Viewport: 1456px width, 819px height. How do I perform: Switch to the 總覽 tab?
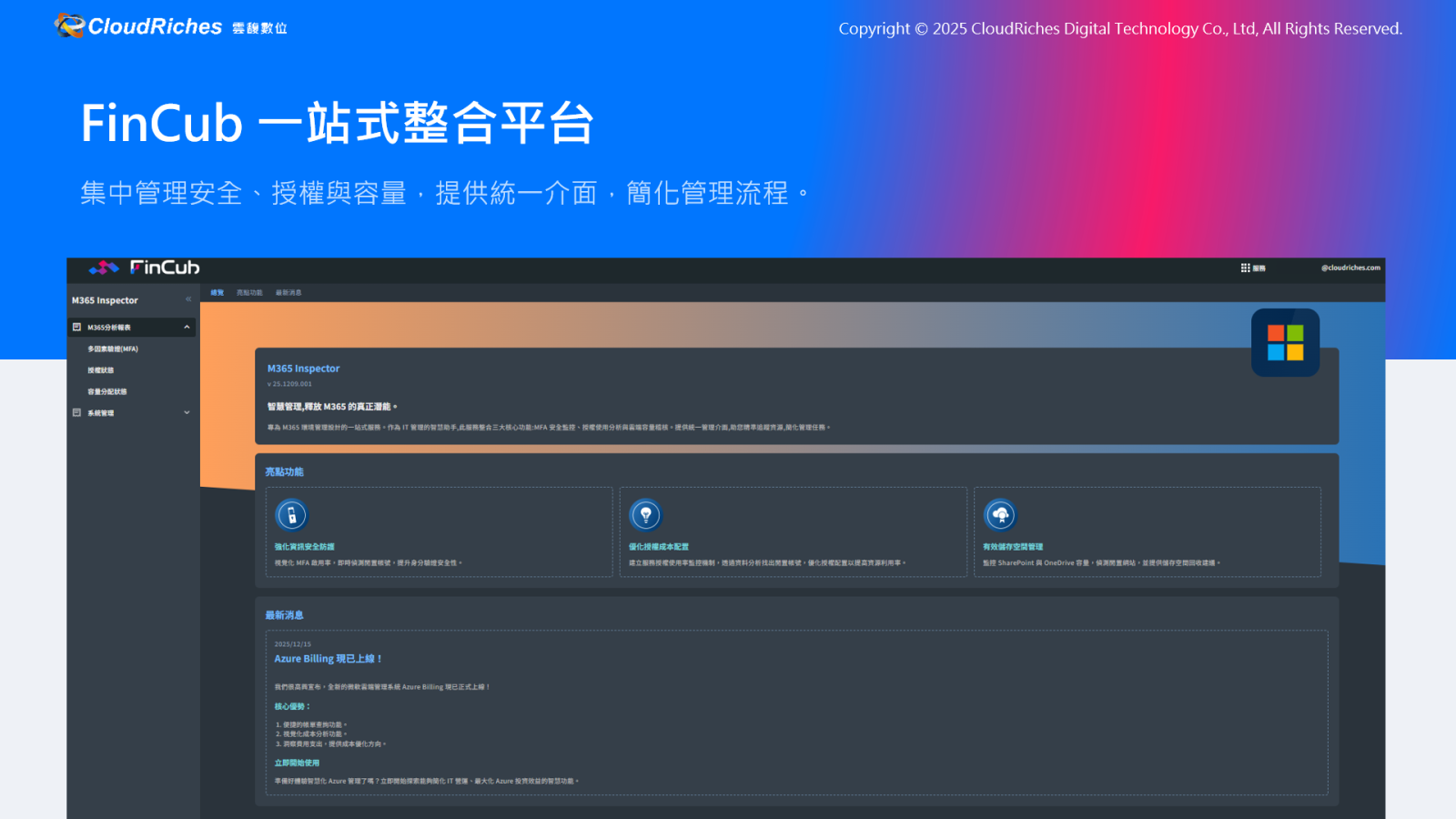[217, 293]
